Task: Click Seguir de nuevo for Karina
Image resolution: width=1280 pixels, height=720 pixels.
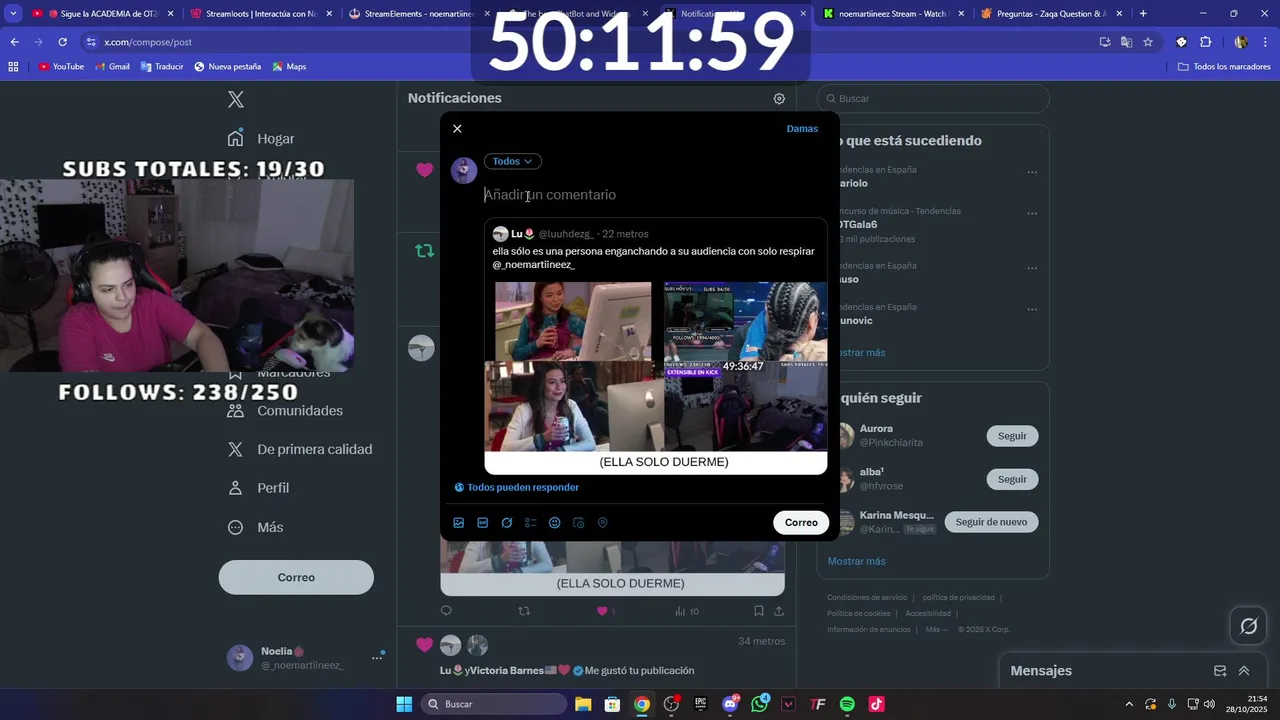Action: tap(991, 522)
